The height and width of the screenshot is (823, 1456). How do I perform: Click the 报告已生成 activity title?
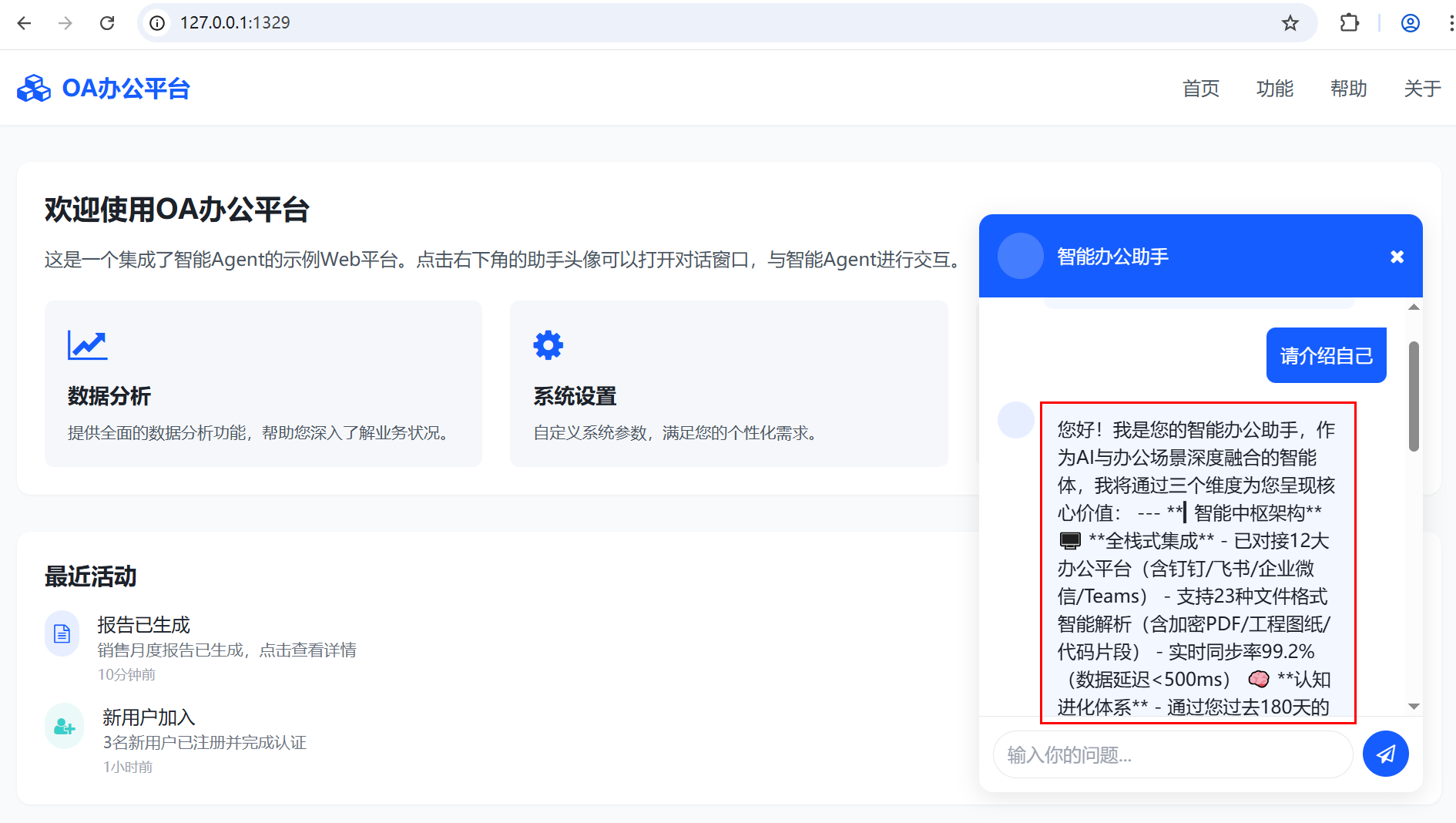click(x=144, y=624)
